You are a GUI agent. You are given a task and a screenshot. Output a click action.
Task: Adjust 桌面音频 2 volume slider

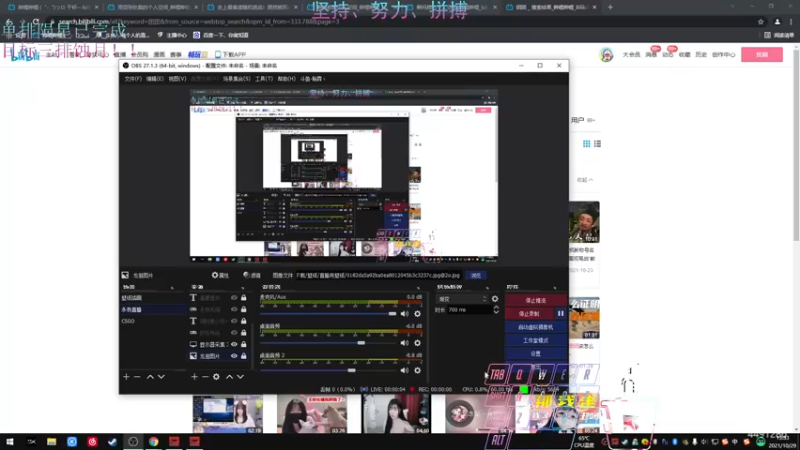[x=352, y=370]
